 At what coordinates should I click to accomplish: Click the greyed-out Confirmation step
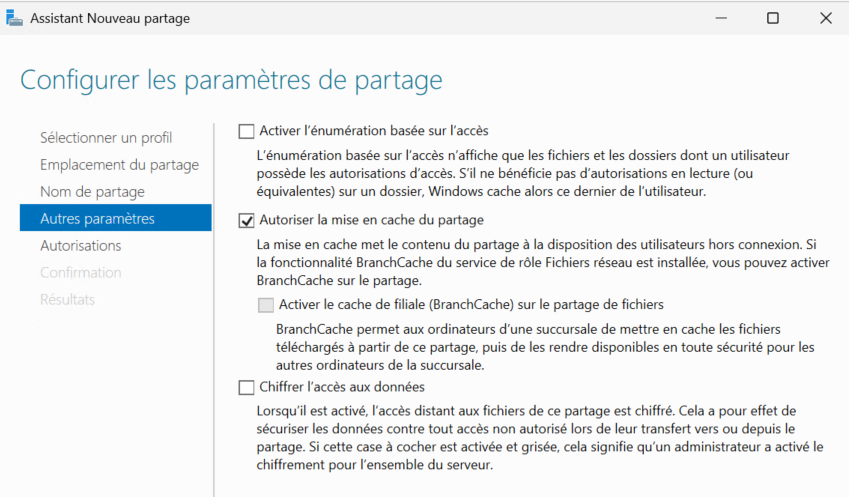[x=80, y=272]
